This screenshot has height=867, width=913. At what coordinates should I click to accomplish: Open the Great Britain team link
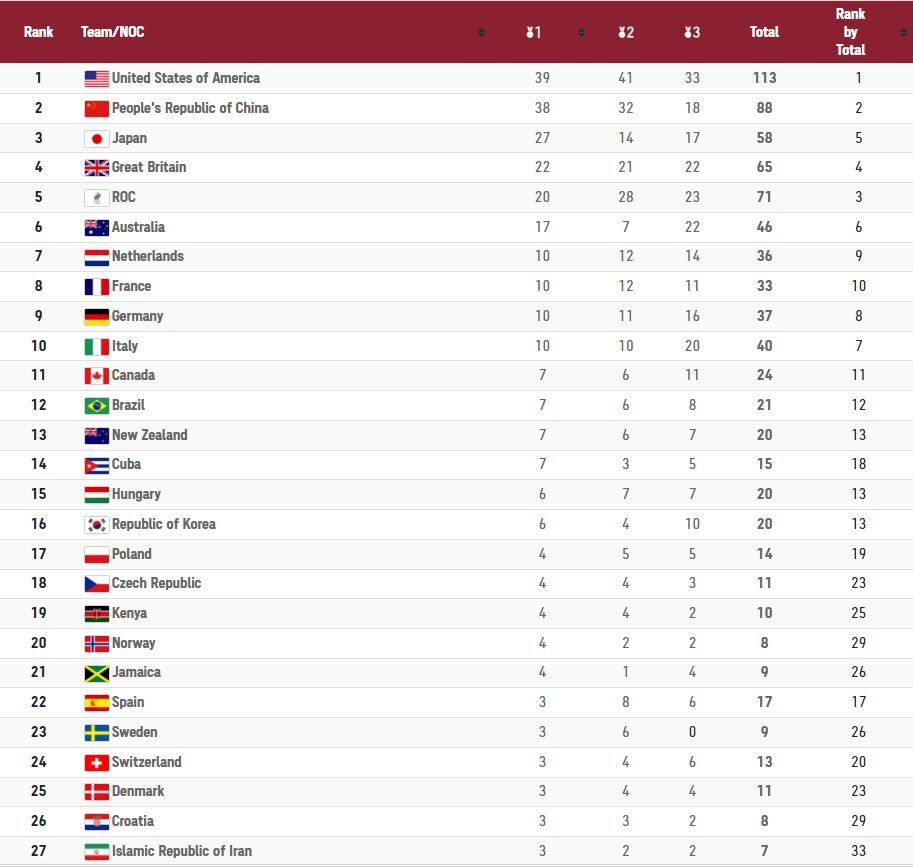149,167
